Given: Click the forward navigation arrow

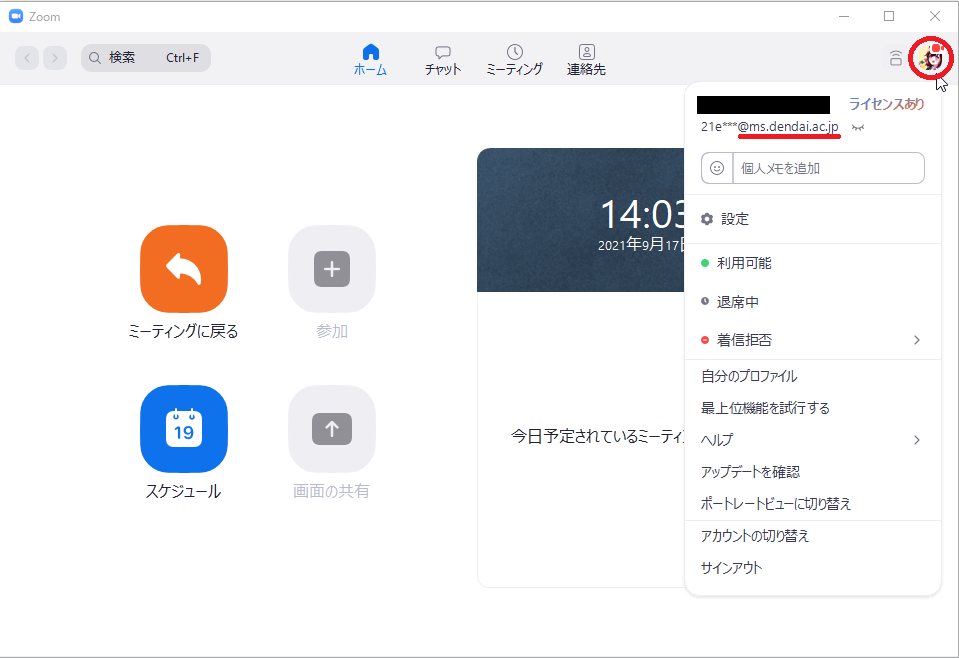Looking at the screenshot, I should click(x=55, y=58).
